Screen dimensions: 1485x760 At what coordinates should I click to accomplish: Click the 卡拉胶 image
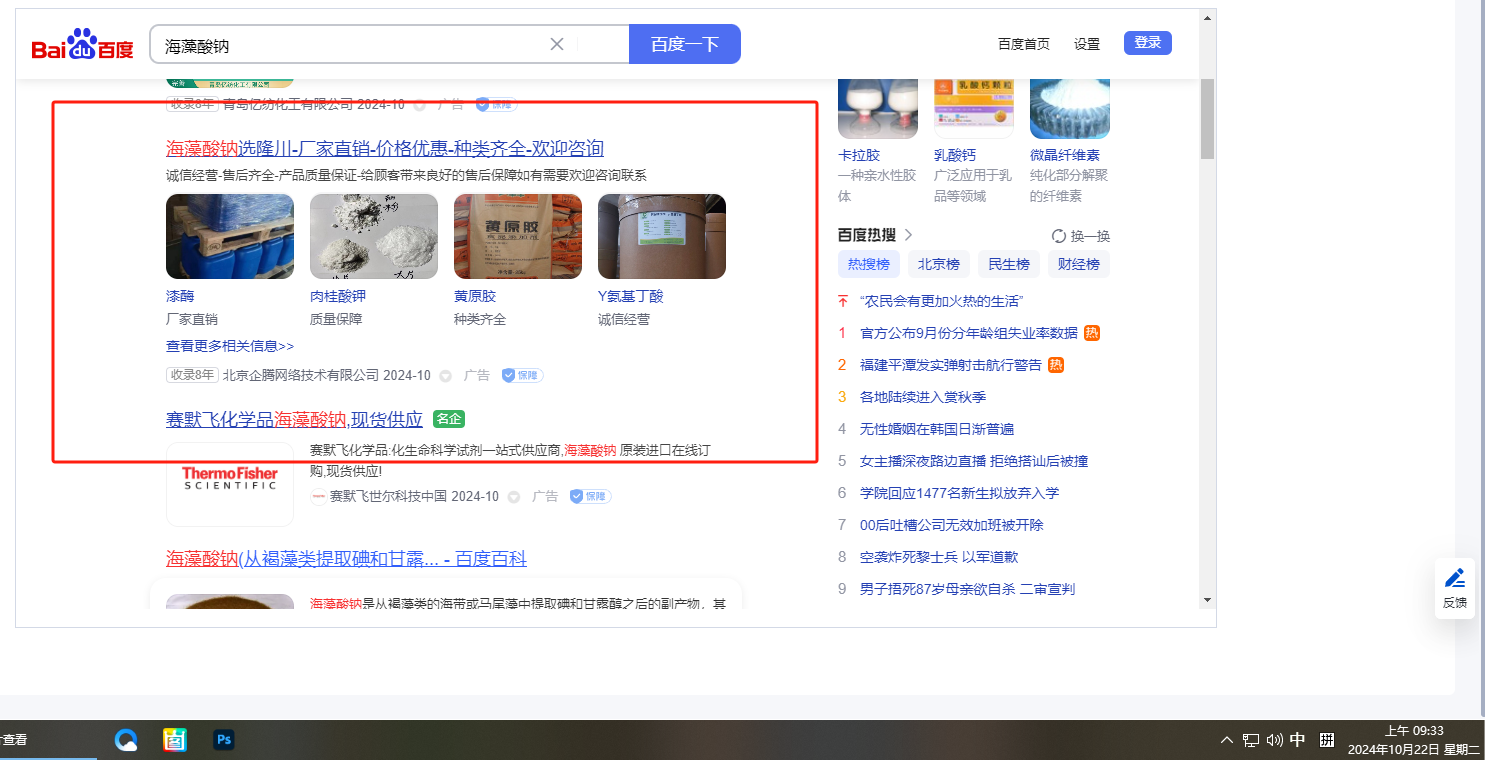tap(878, 108)
